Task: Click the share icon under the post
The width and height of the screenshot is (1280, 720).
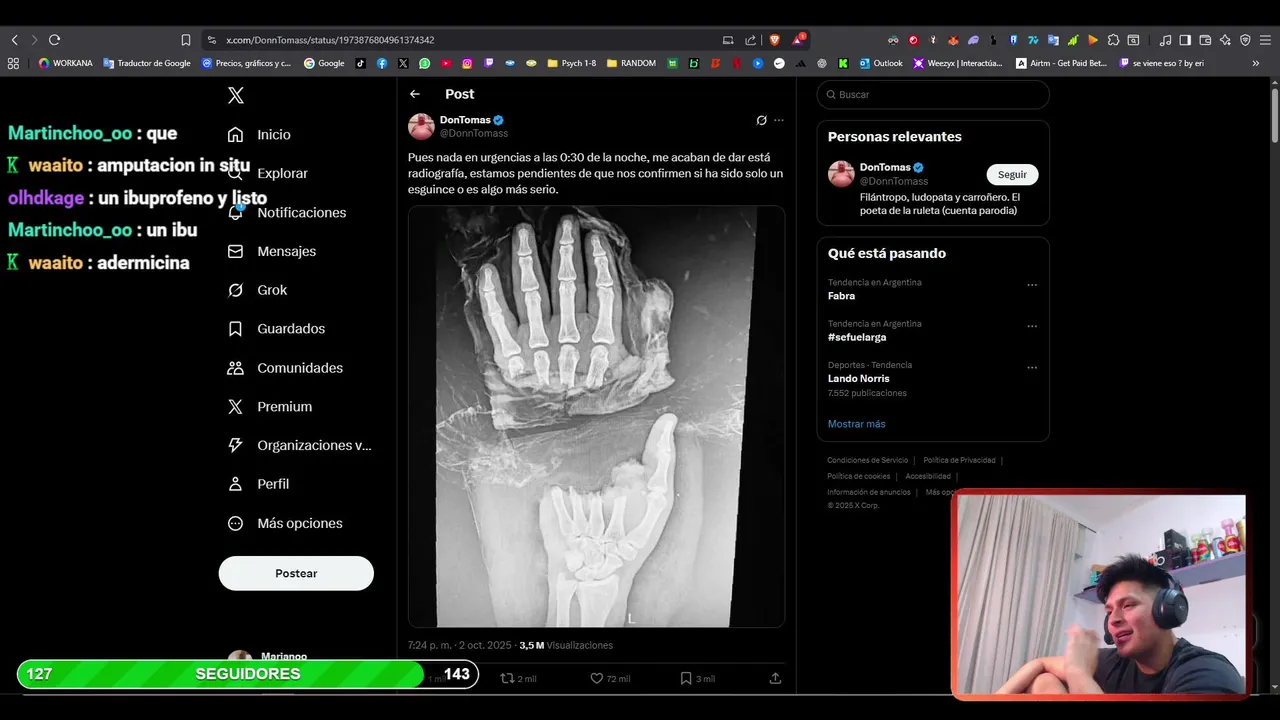Action: pos(775,678)
